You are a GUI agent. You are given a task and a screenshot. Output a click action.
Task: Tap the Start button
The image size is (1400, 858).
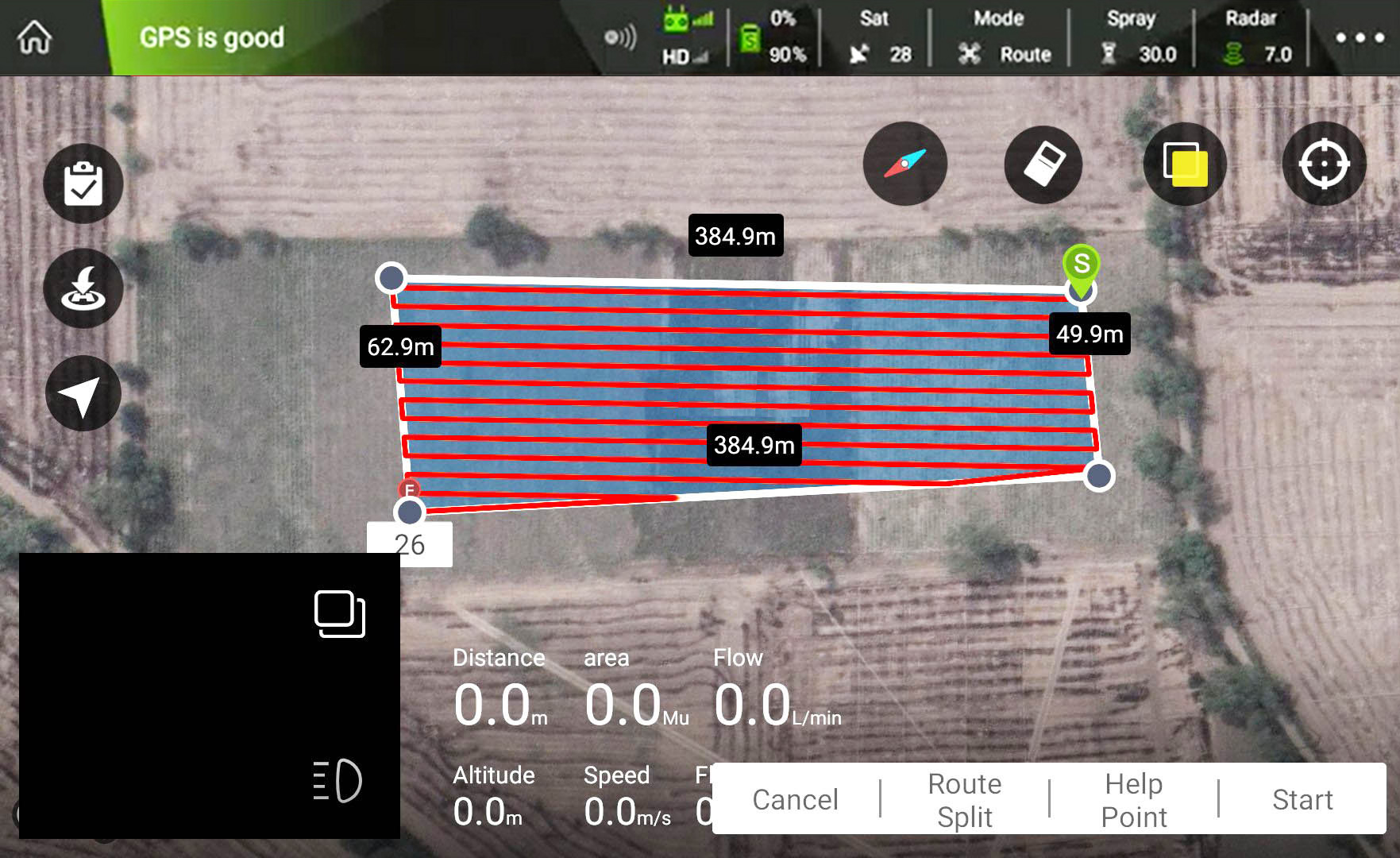[1302, 800]
